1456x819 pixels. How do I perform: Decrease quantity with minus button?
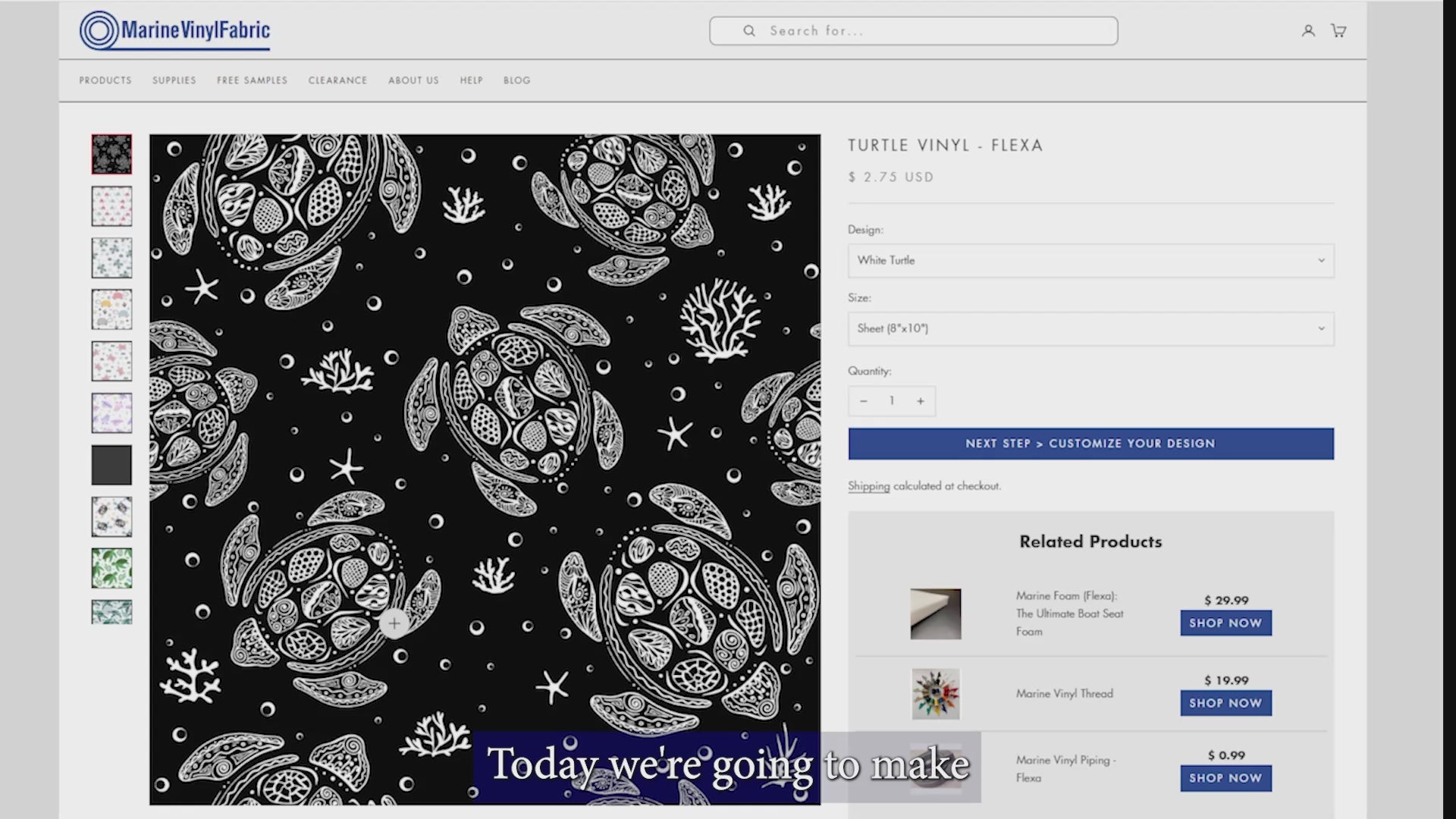863,401
